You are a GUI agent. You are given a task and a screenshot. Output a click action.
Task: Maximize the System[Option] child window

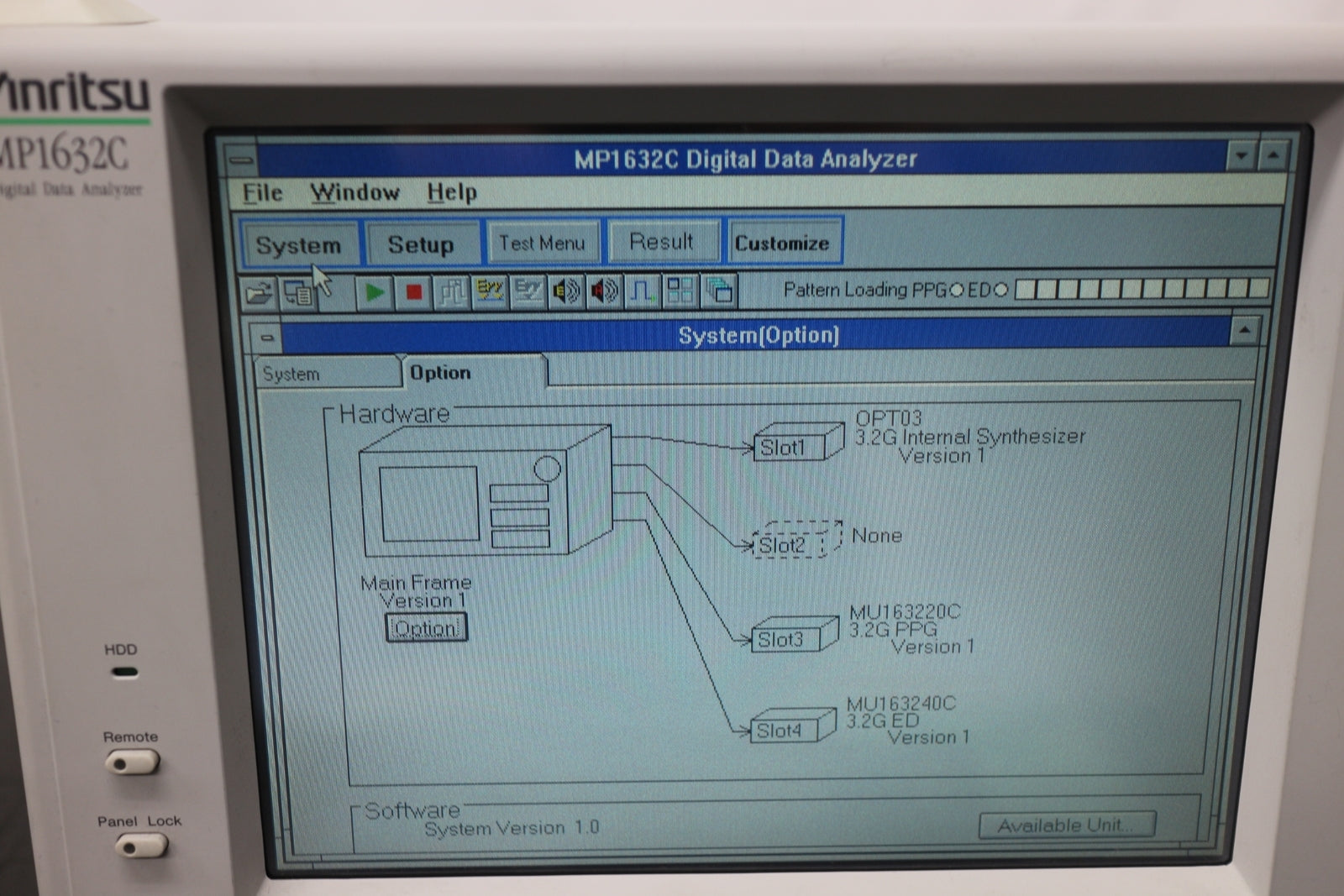[x=1244, y=331]
